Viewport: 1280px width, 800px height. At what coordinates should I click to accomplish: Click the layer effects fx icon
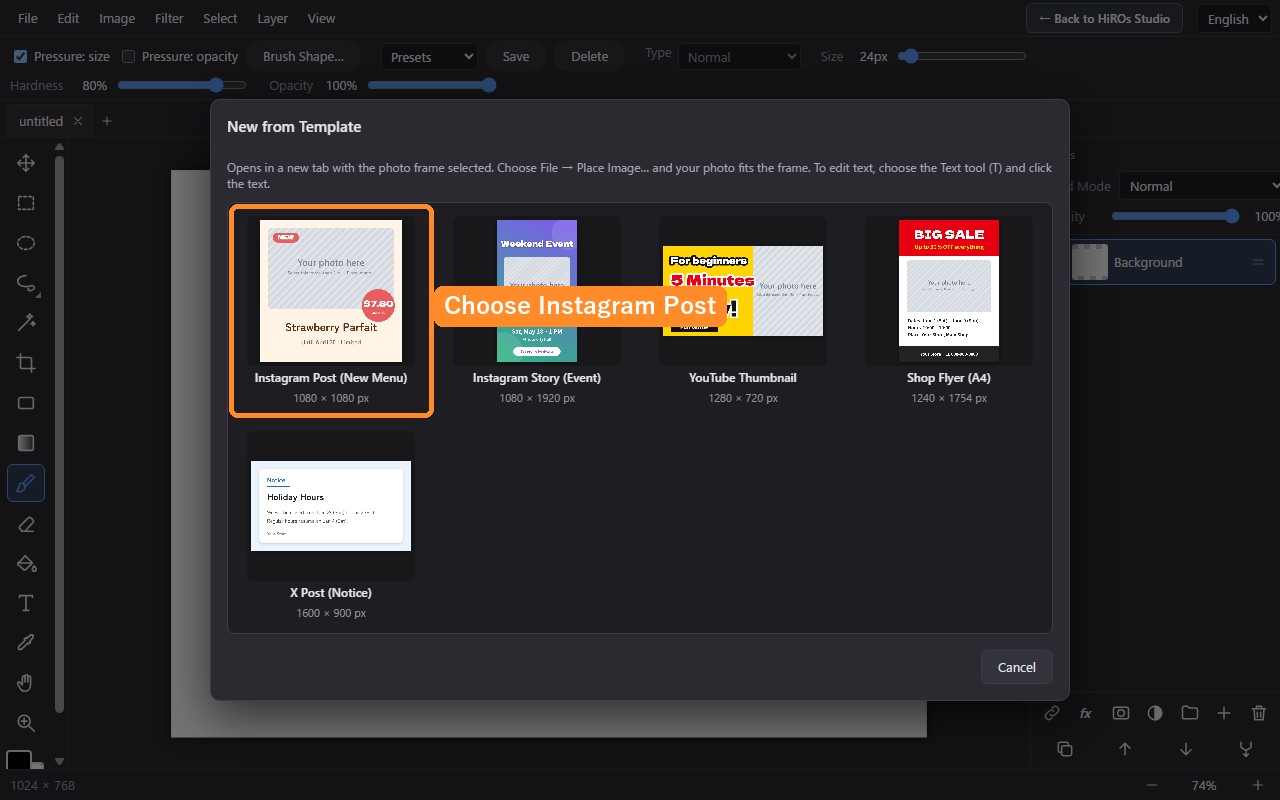pos(1086,713)
